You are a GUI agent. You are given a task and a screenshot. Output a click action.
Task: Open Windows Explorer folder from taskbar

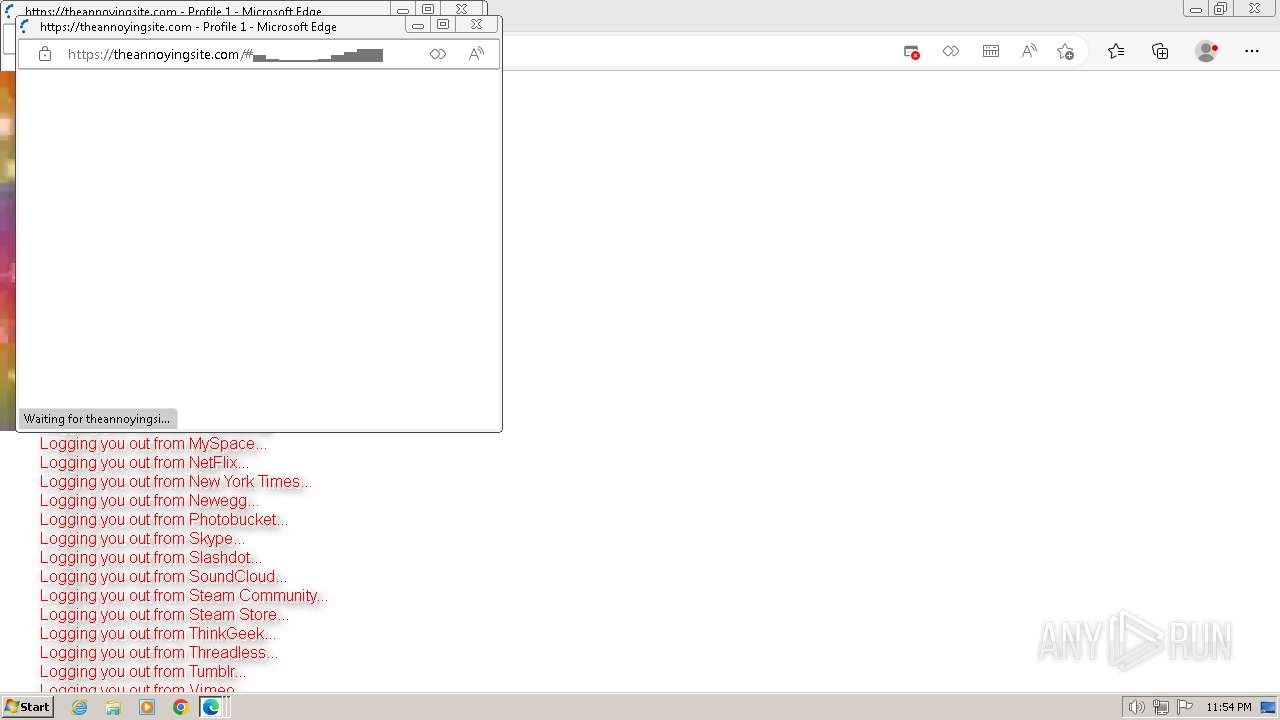(113, 707)
